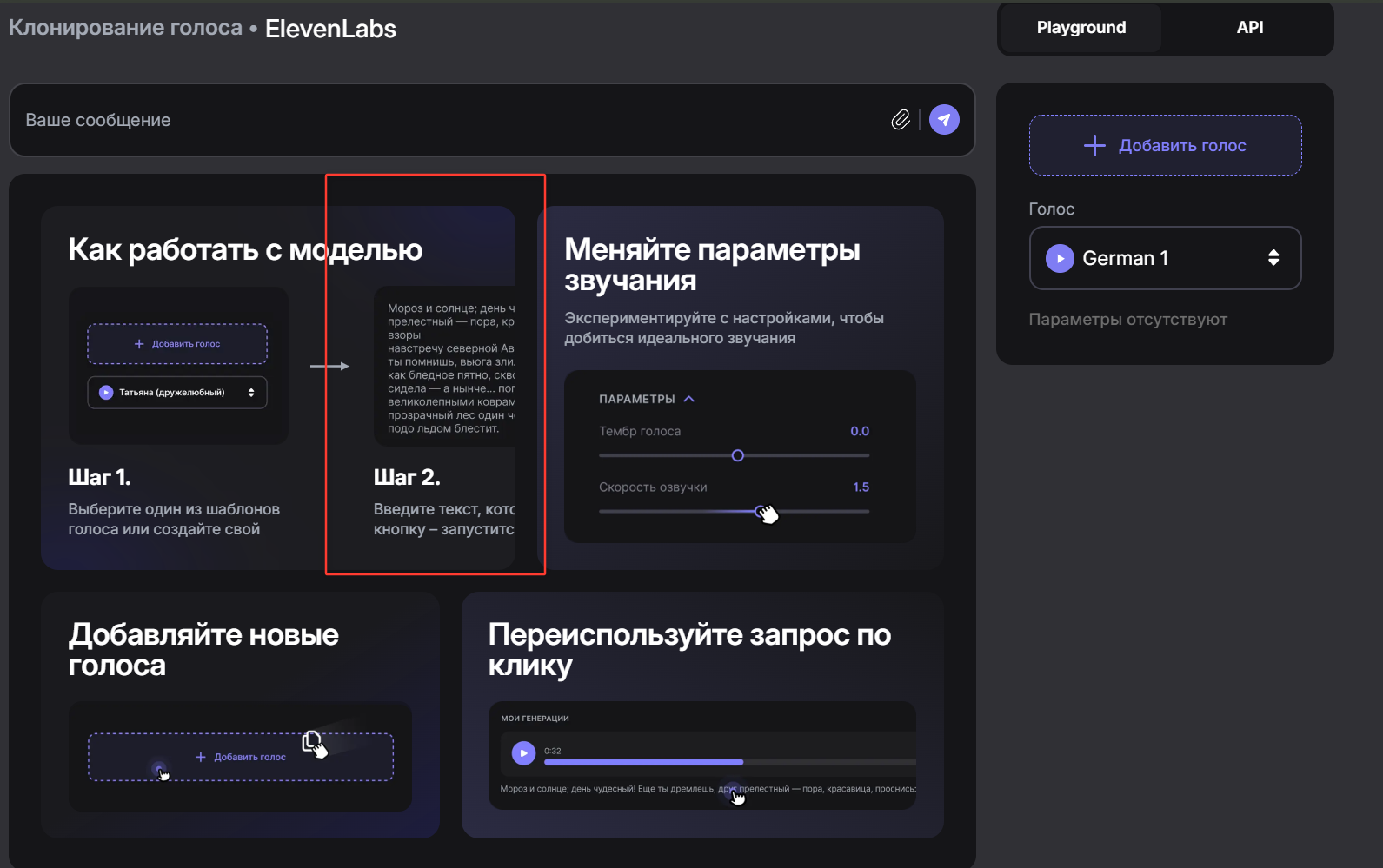Click the "Как работать с моделью" heading
Screen dimensions: 1383x868
coord(246,250)
